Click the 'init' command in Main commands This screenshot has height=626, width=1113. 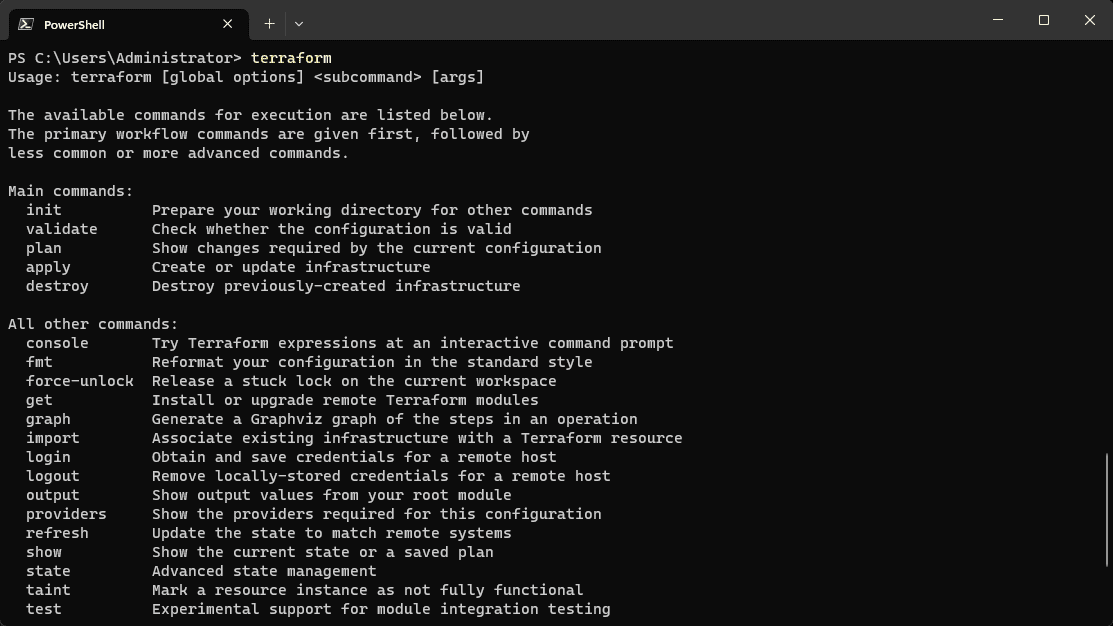click(44, 210)
